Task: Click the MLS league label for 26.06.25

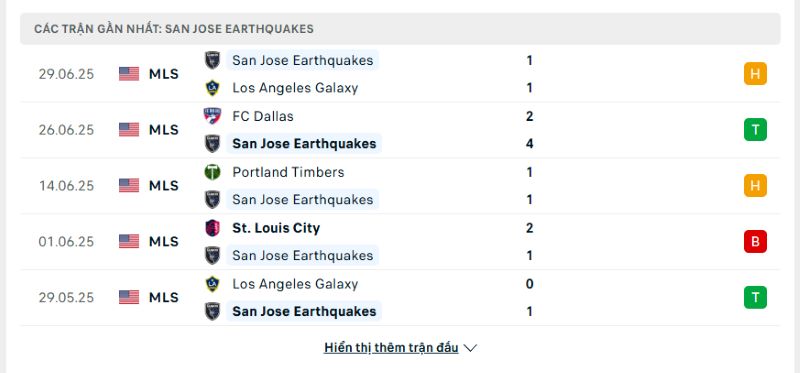Action: pos(164,130)
